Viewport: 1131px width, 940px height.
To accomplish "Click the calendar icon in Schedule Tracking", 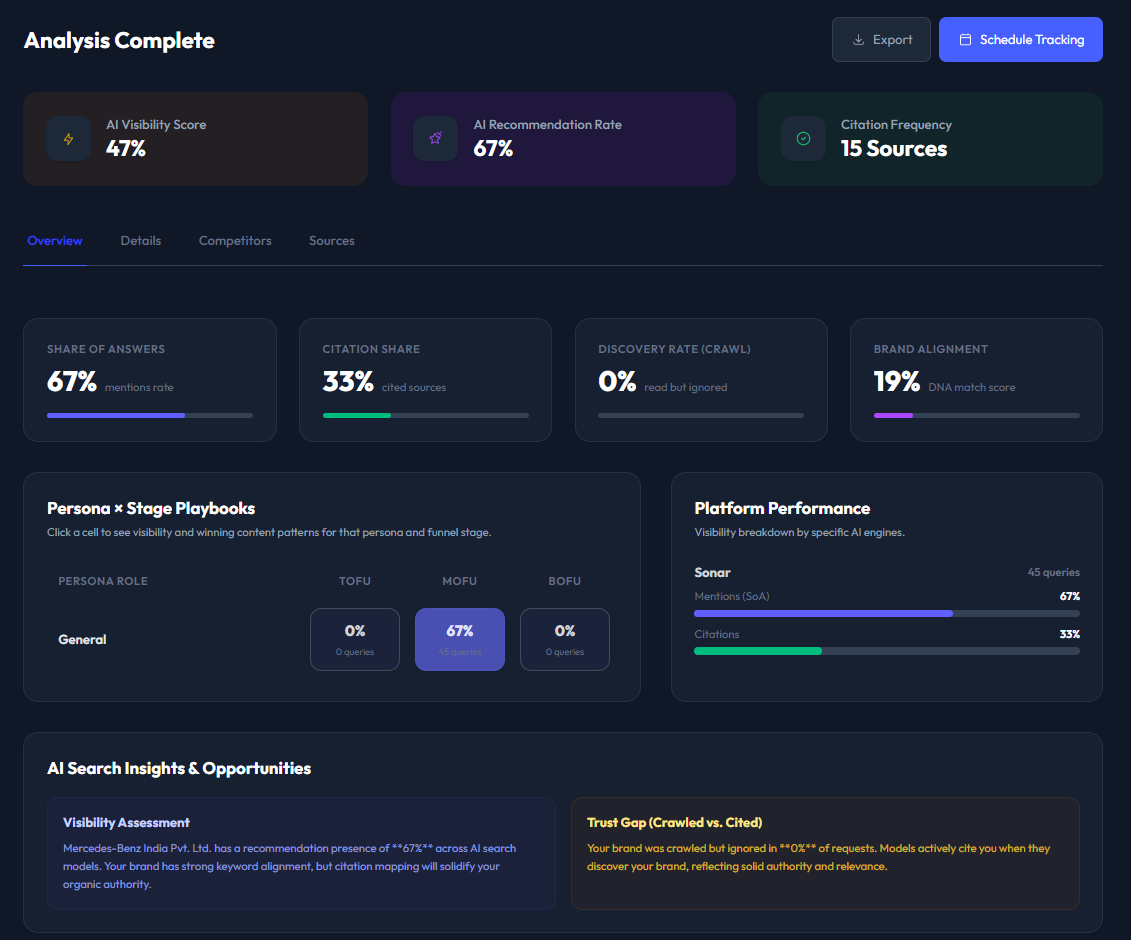I will point(965,40).
